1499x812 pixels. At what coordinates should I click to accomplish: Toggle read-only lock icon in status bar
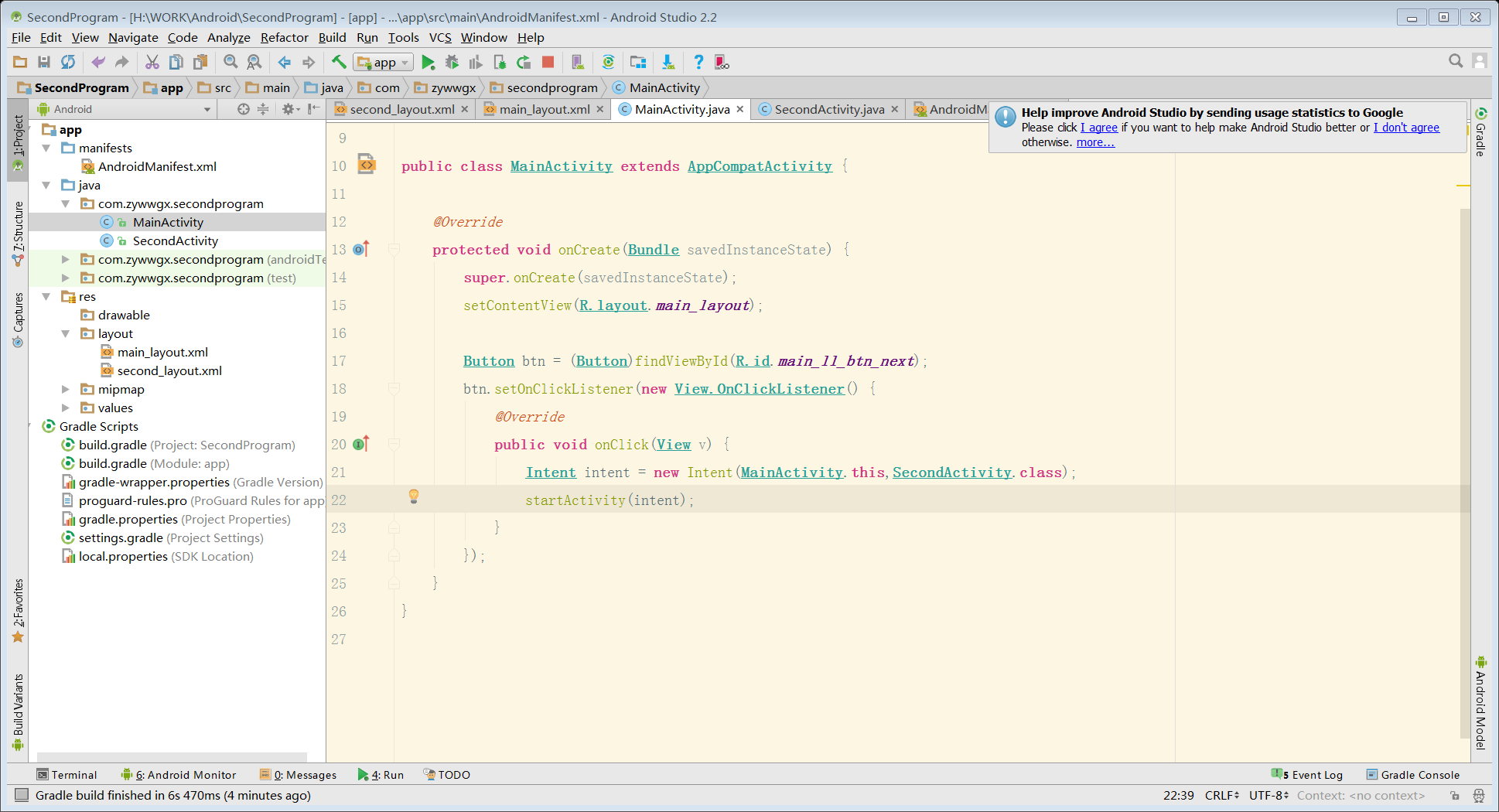click(1454, 796)
